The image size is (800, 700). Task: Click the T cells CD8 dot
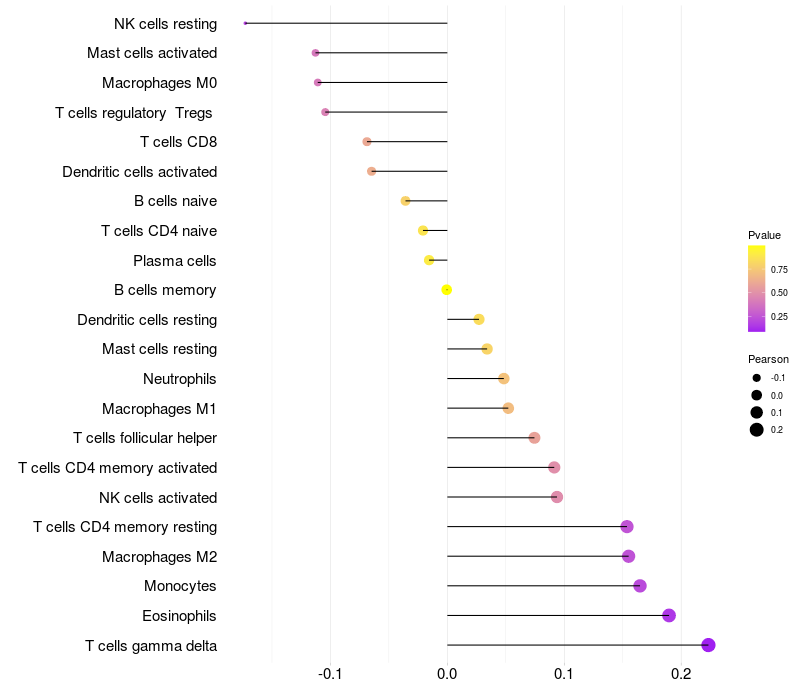coord(367,142)
